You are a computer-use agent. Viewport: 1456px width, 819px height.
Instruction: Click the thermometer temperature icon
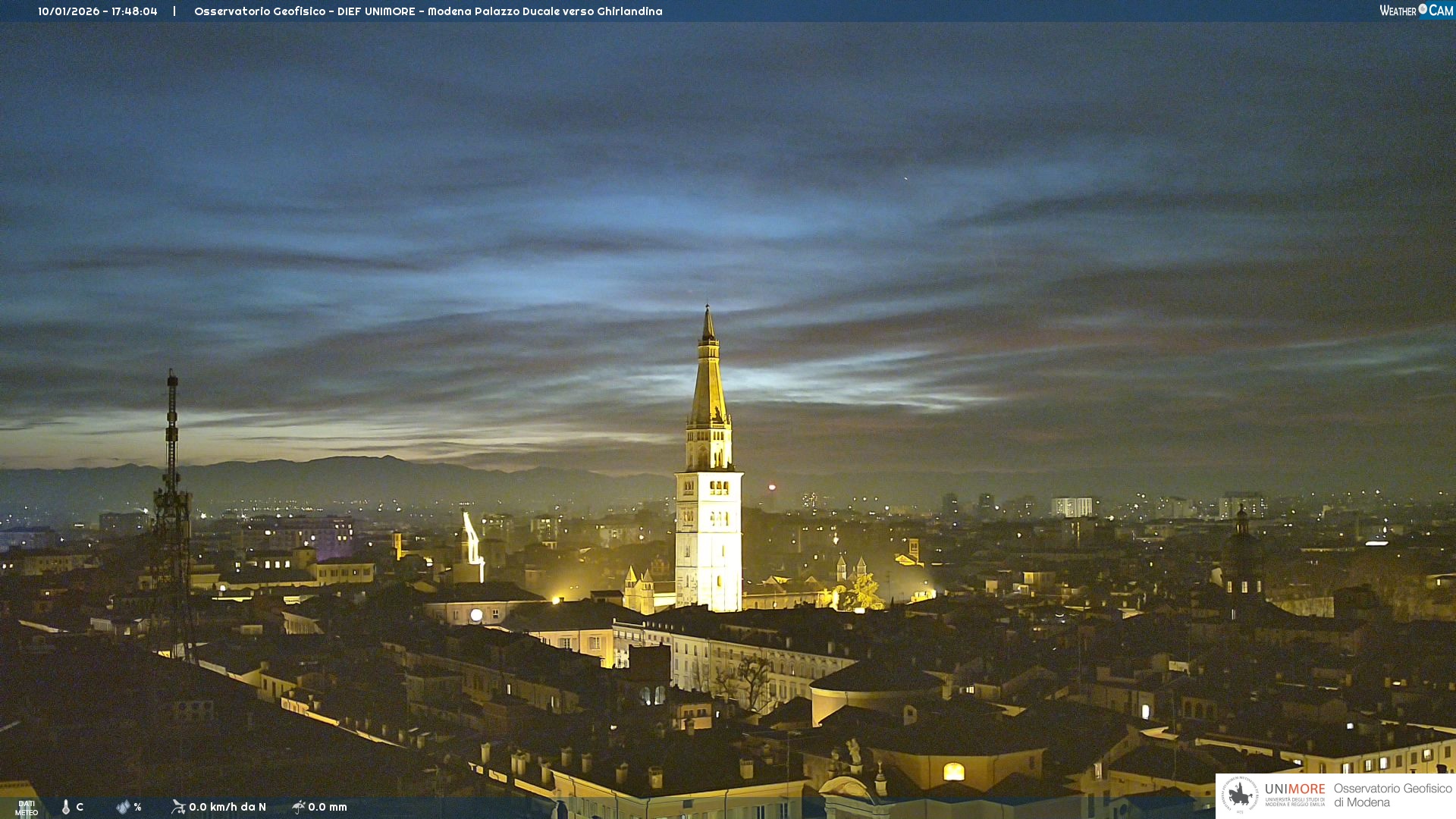click(x=66, y=807)
